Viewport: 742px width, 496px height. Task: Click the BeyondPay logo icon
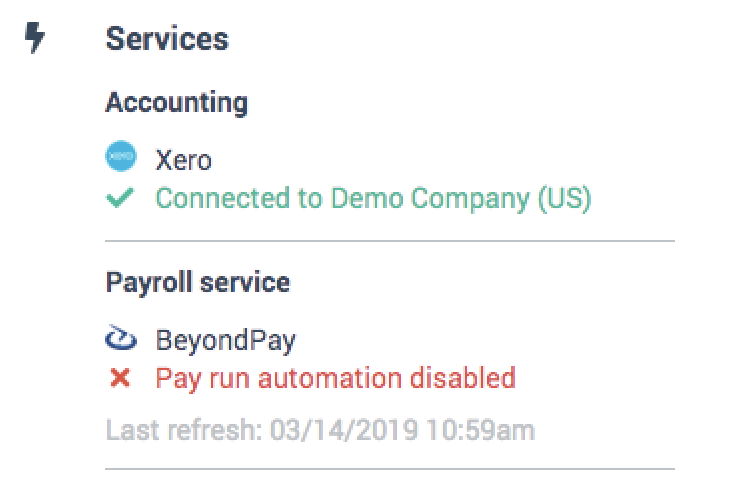coord(120,340)
